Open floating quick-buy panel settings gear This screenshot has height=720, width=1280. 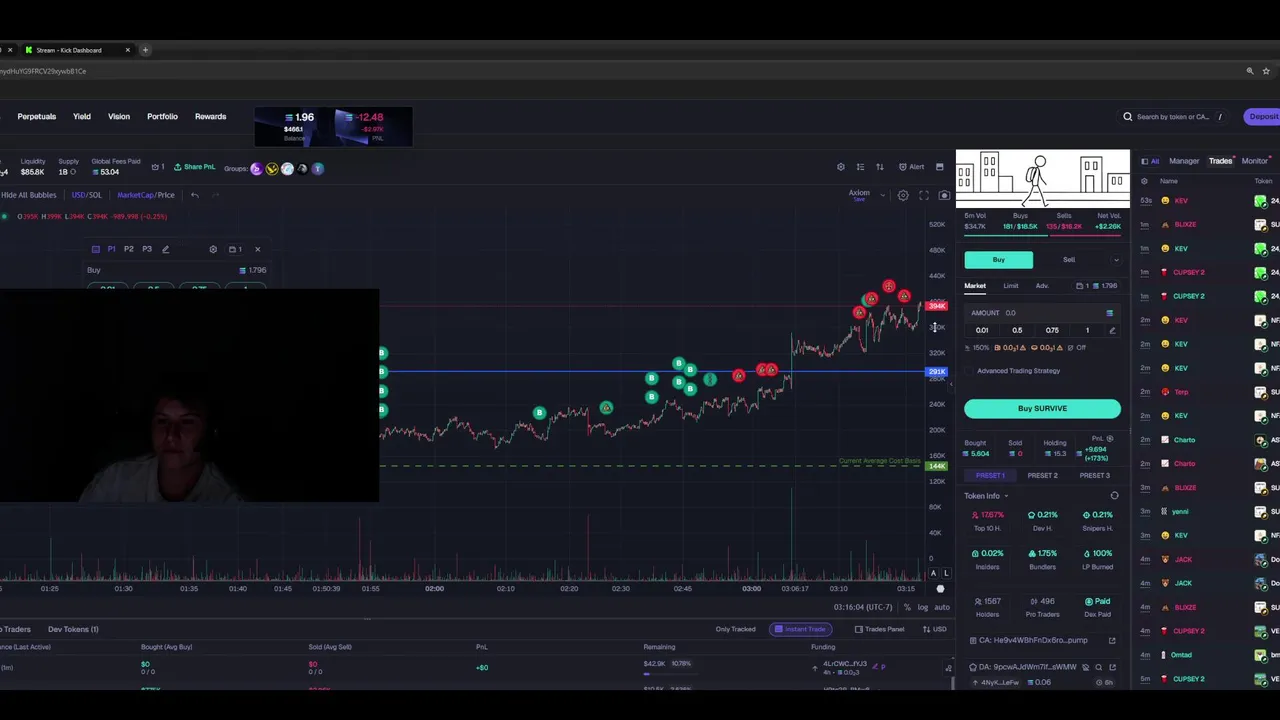pos(213,249)
